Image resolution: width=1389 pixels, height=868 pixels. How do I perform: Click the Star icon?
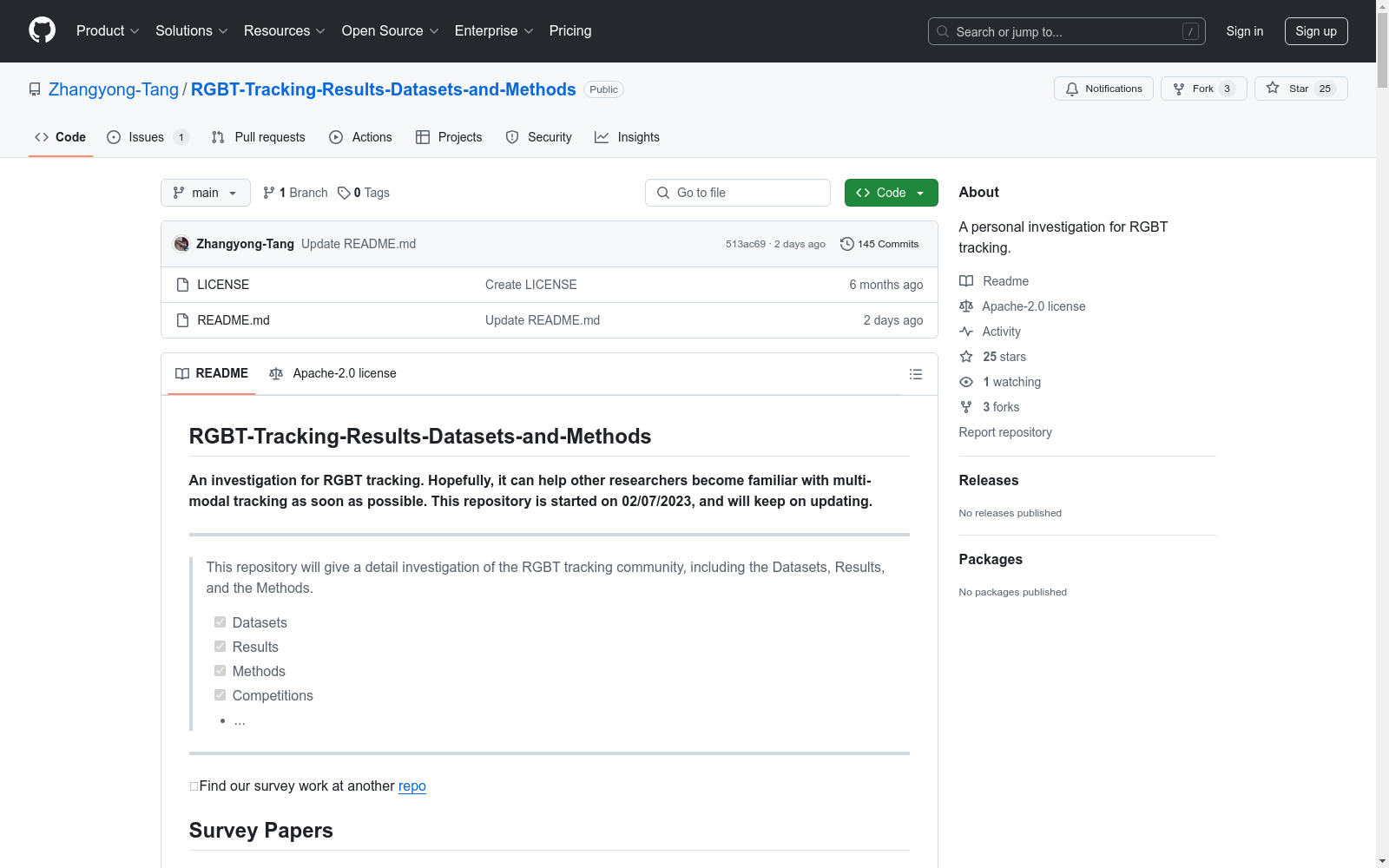[1273, 88]
